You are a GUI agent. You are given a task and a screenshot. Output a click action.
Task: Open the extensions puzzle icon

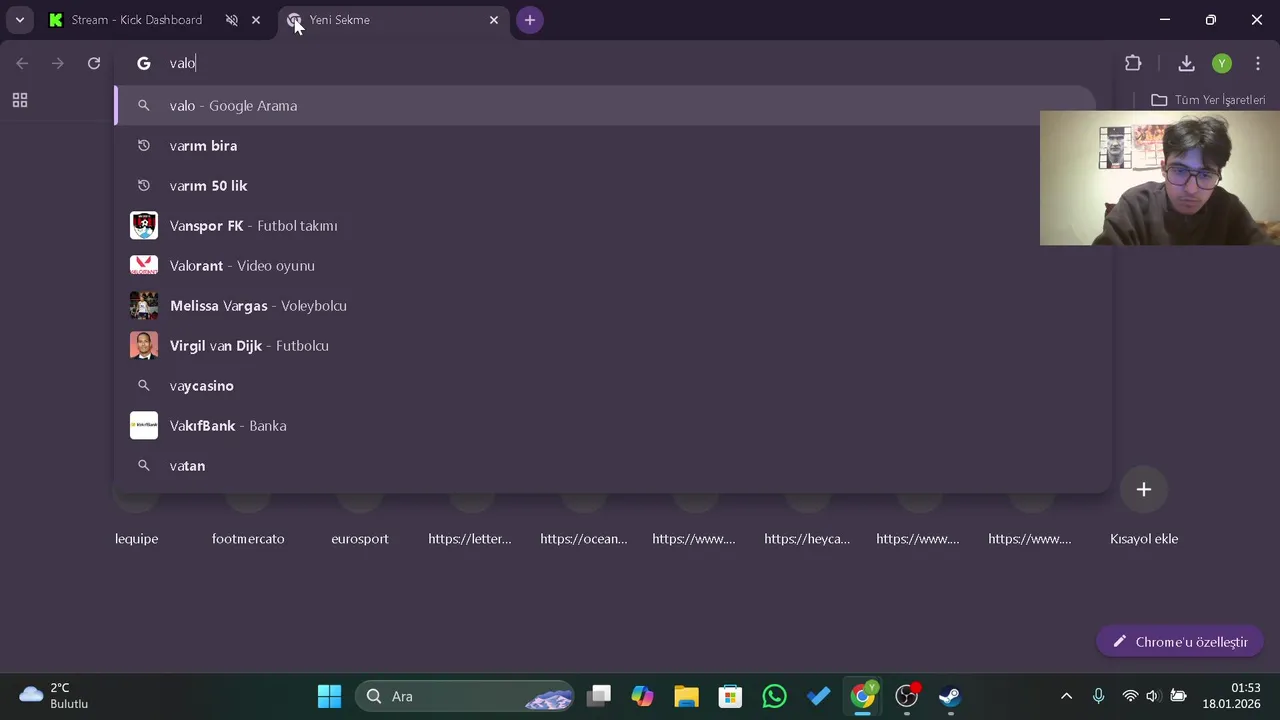tap(1133, 63)
